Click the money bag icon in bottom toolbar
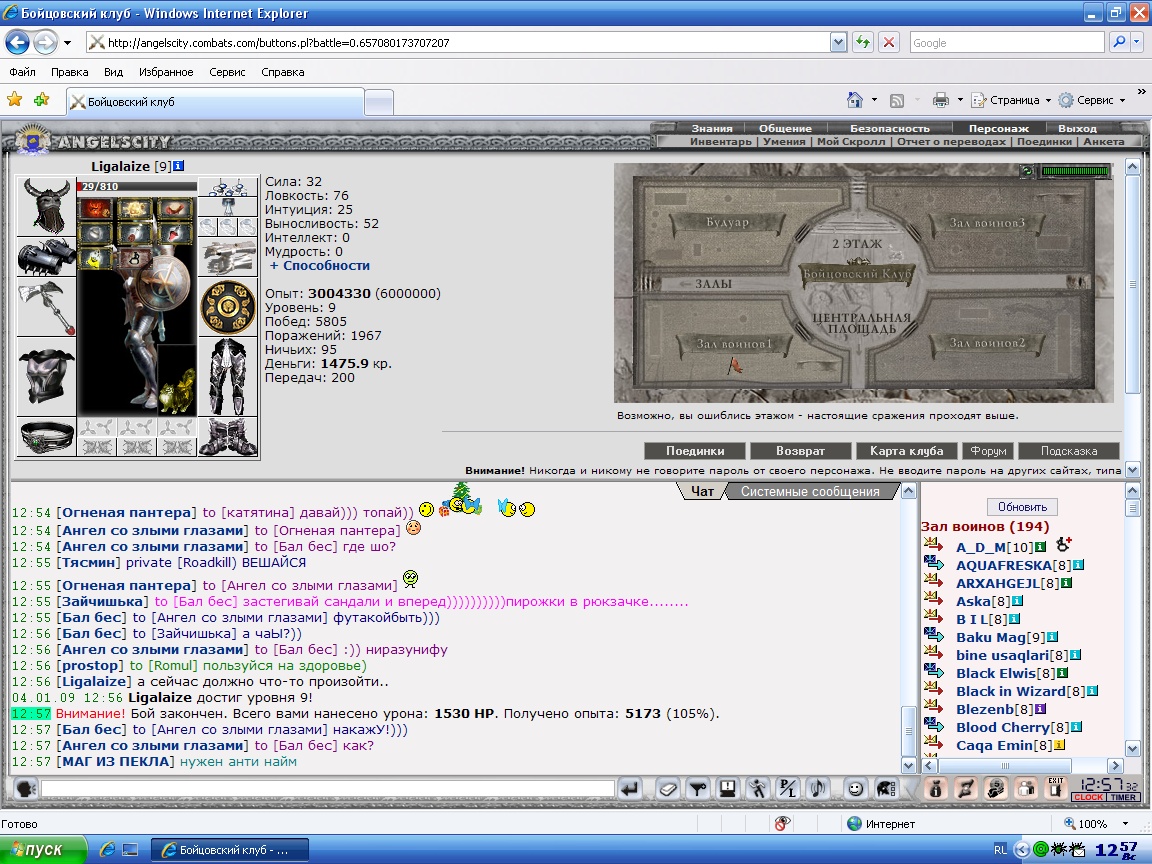Image resolution: width=1152 pixels, height=864 pixels. pyautogui.click(x=935, y=789)
